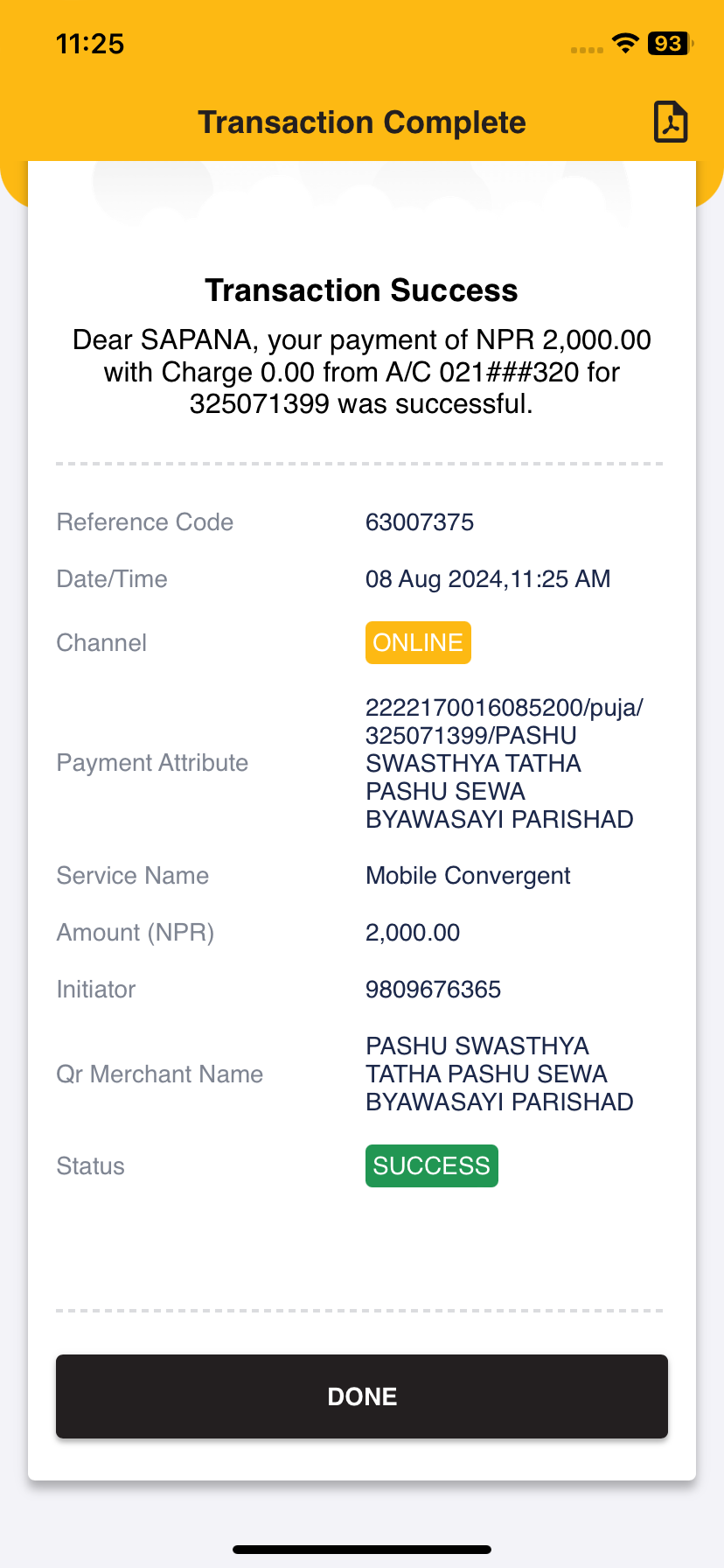Tap the Mobile Convergent service name
724x1568 pixels.
click(468, 876)
